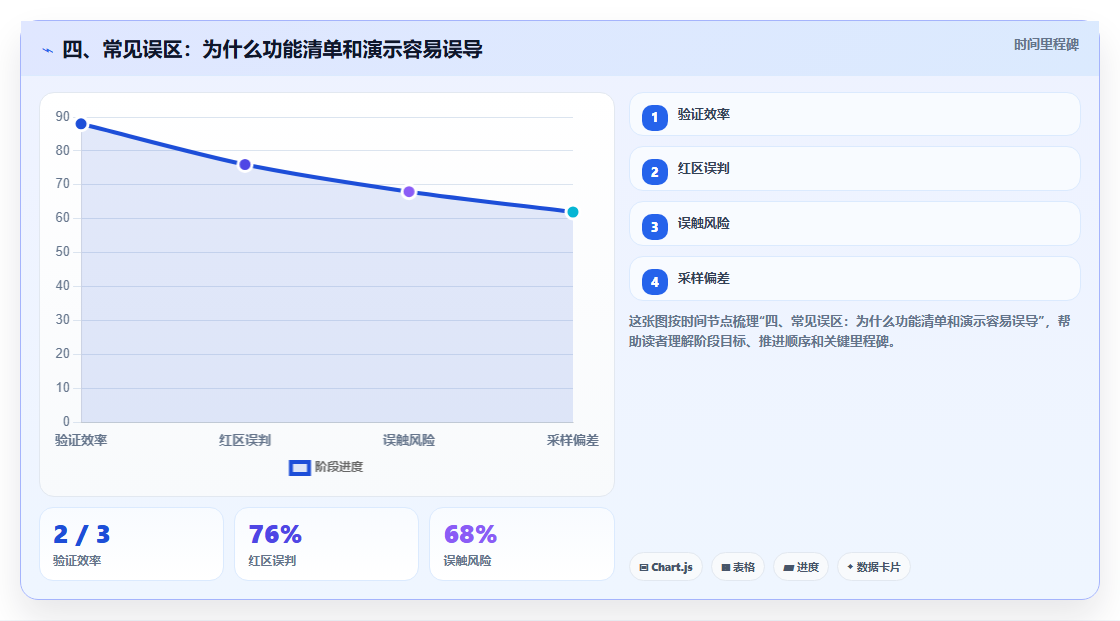
Task: Click the 时间里程碑 label in header
Action: point(1046,45)
